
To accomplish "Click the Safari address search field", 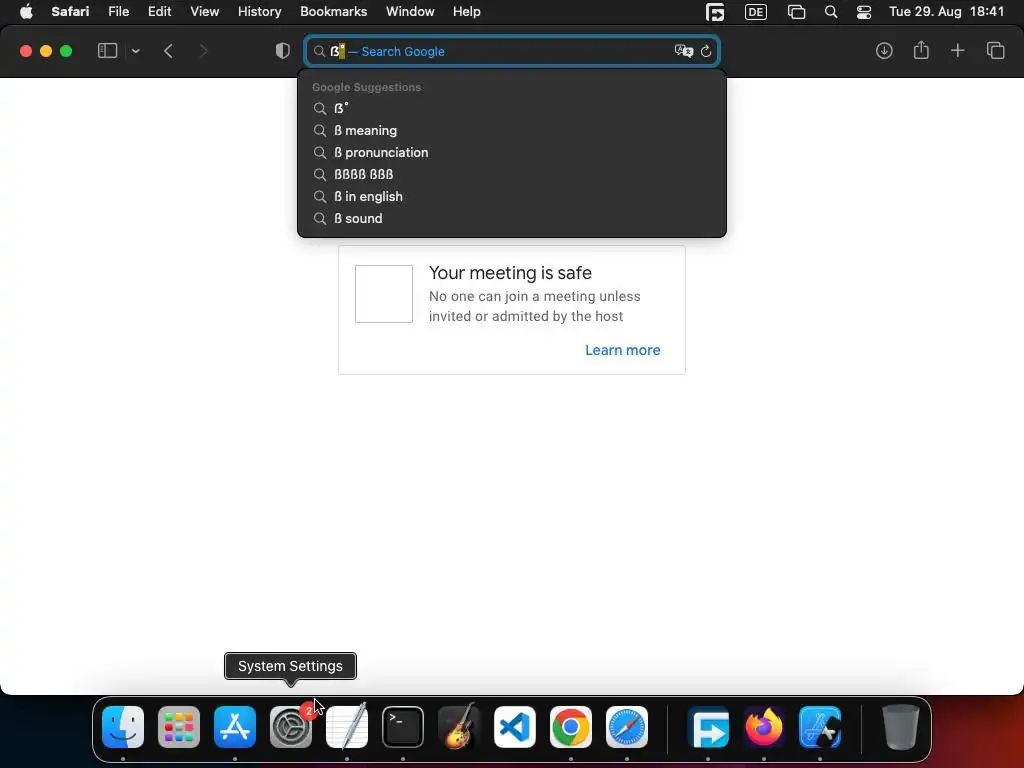I will 512,51.
